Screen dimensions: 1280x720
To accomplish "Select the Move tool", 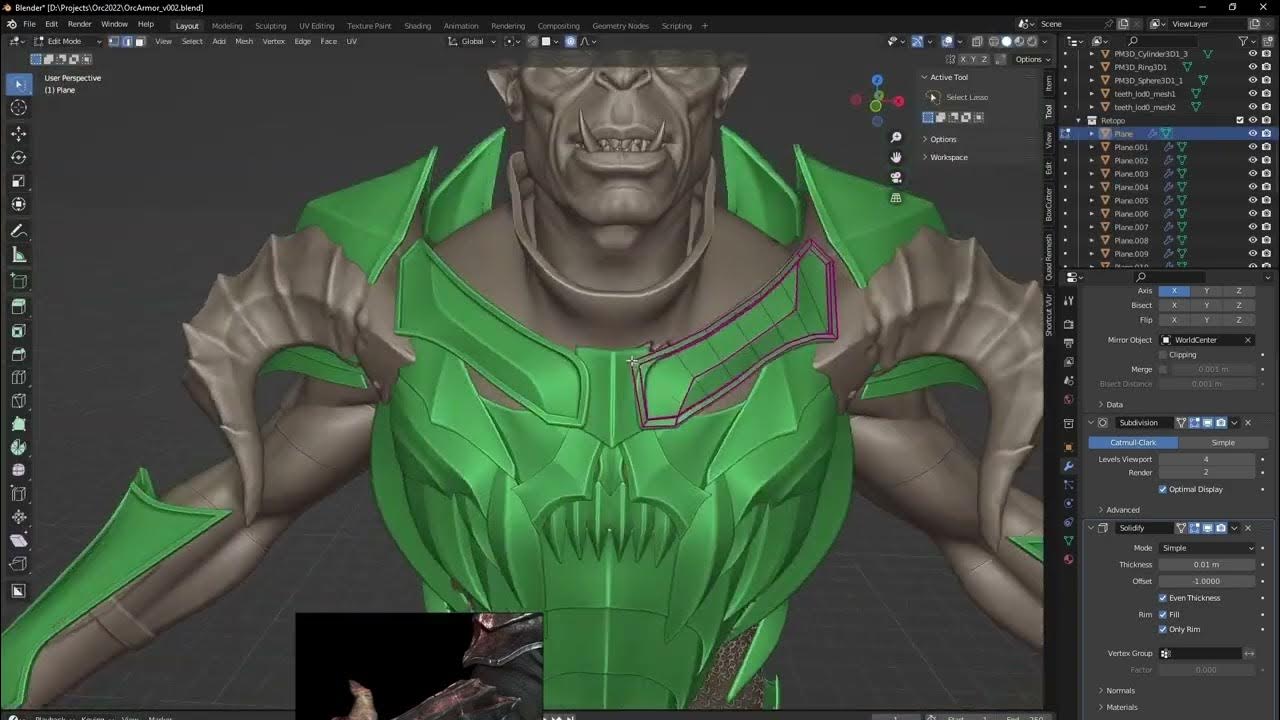I will pyautogui.click(x=18, y=133).
